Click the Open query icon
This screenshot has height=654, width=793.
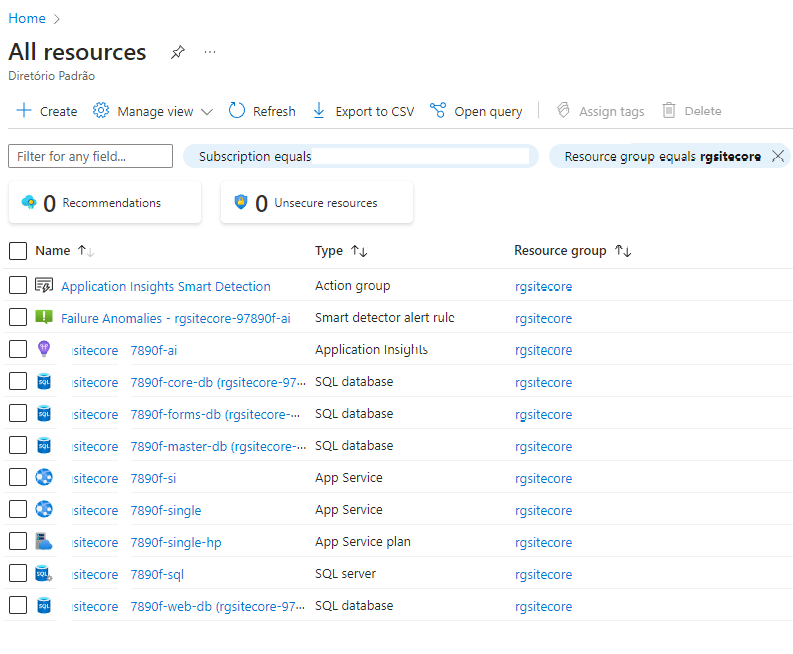coord(437,111)
